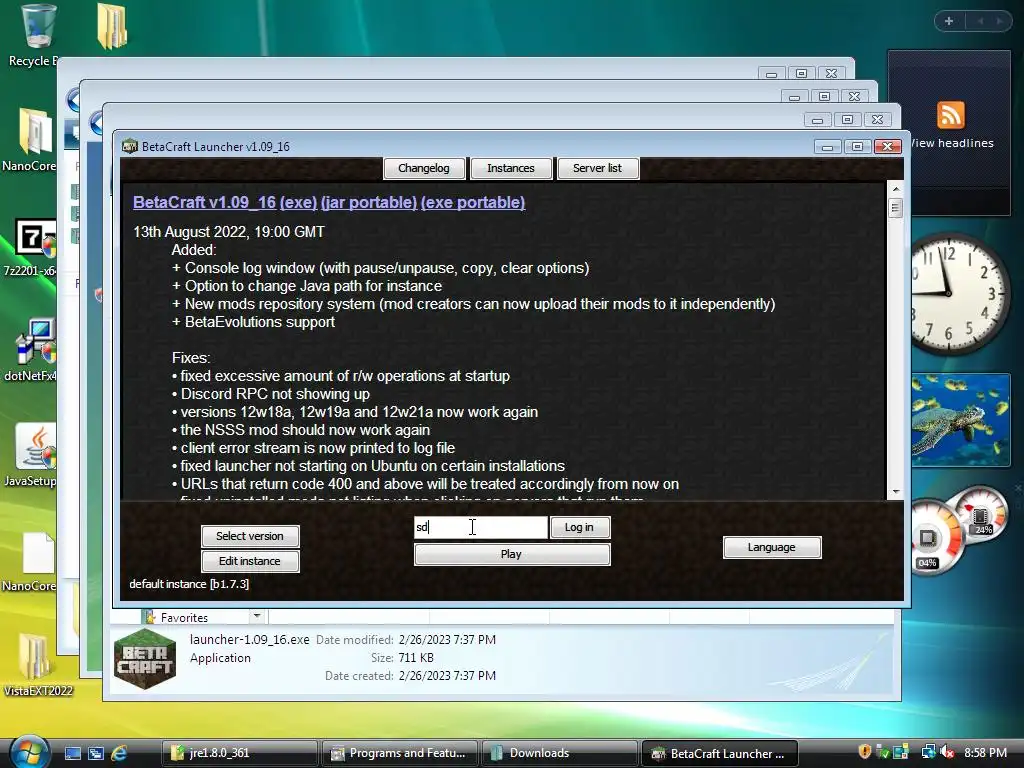Screen dimensions: 1024x768
Task: Click the changelog scrollbar up arrow
Action: click(x=896, y=189)
